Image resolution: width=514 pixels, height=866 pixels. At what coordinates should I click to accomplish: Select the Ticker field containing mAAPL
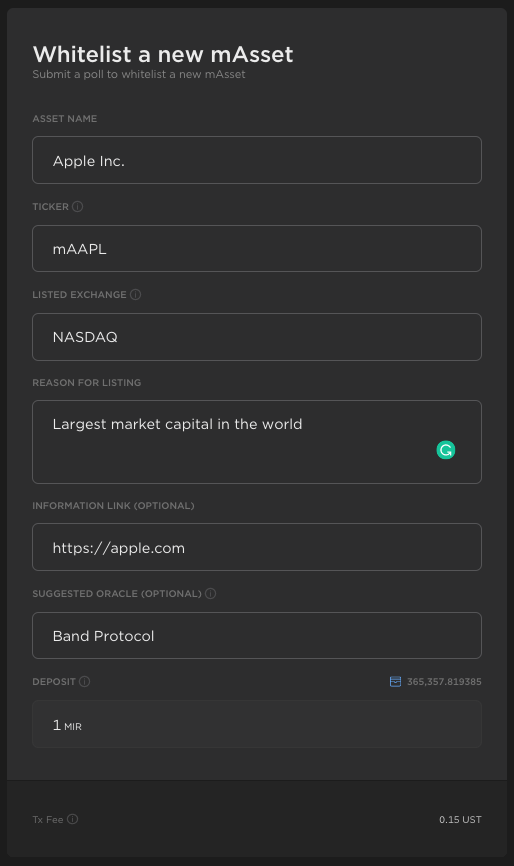[257, 249]
